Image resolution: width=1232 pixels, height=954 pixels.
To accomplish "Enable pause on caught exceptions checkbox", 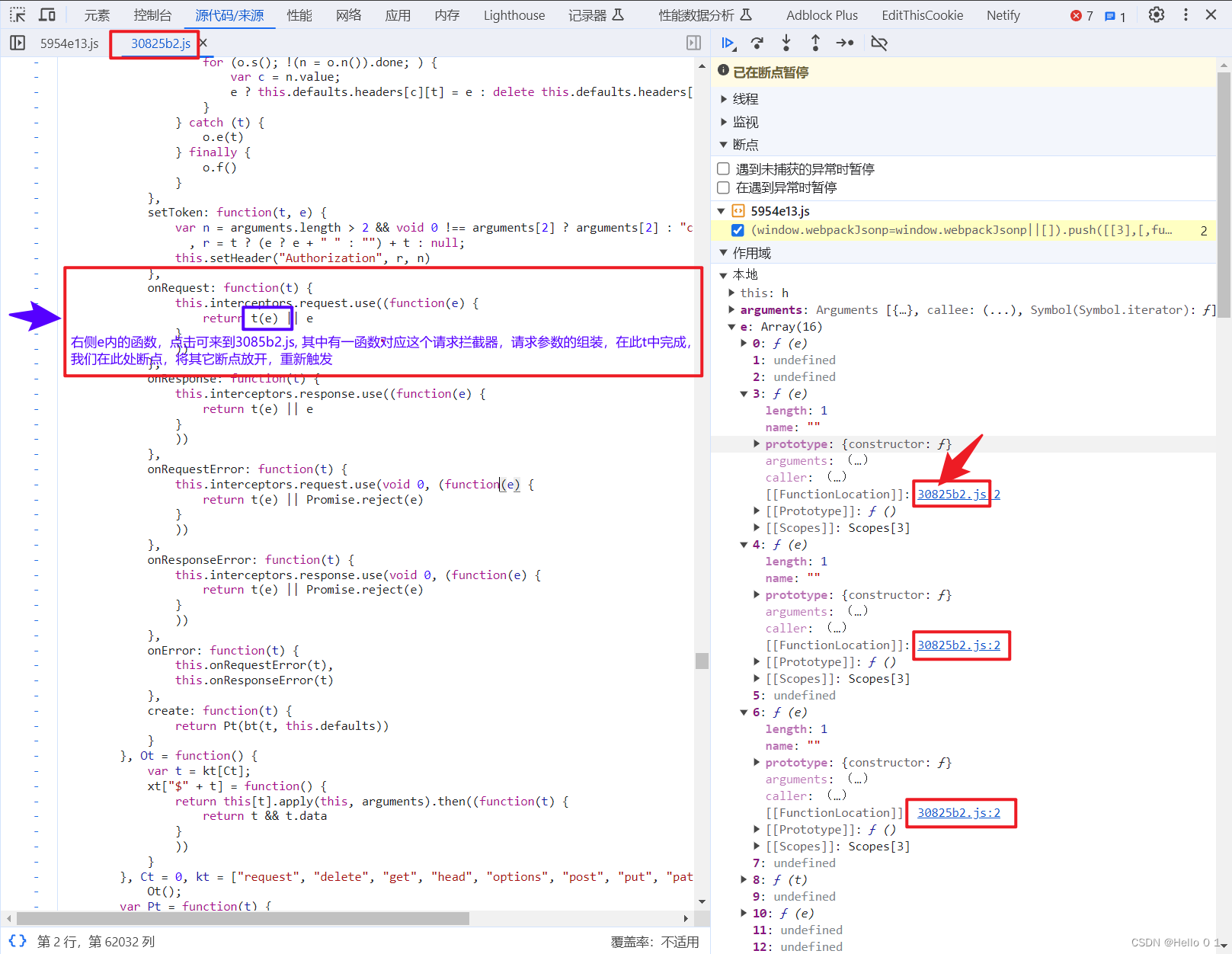I will pos(722,187).
